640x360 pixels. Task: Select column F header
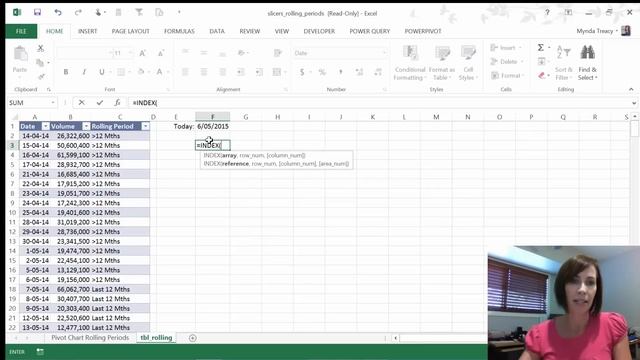tap(213, 117)
